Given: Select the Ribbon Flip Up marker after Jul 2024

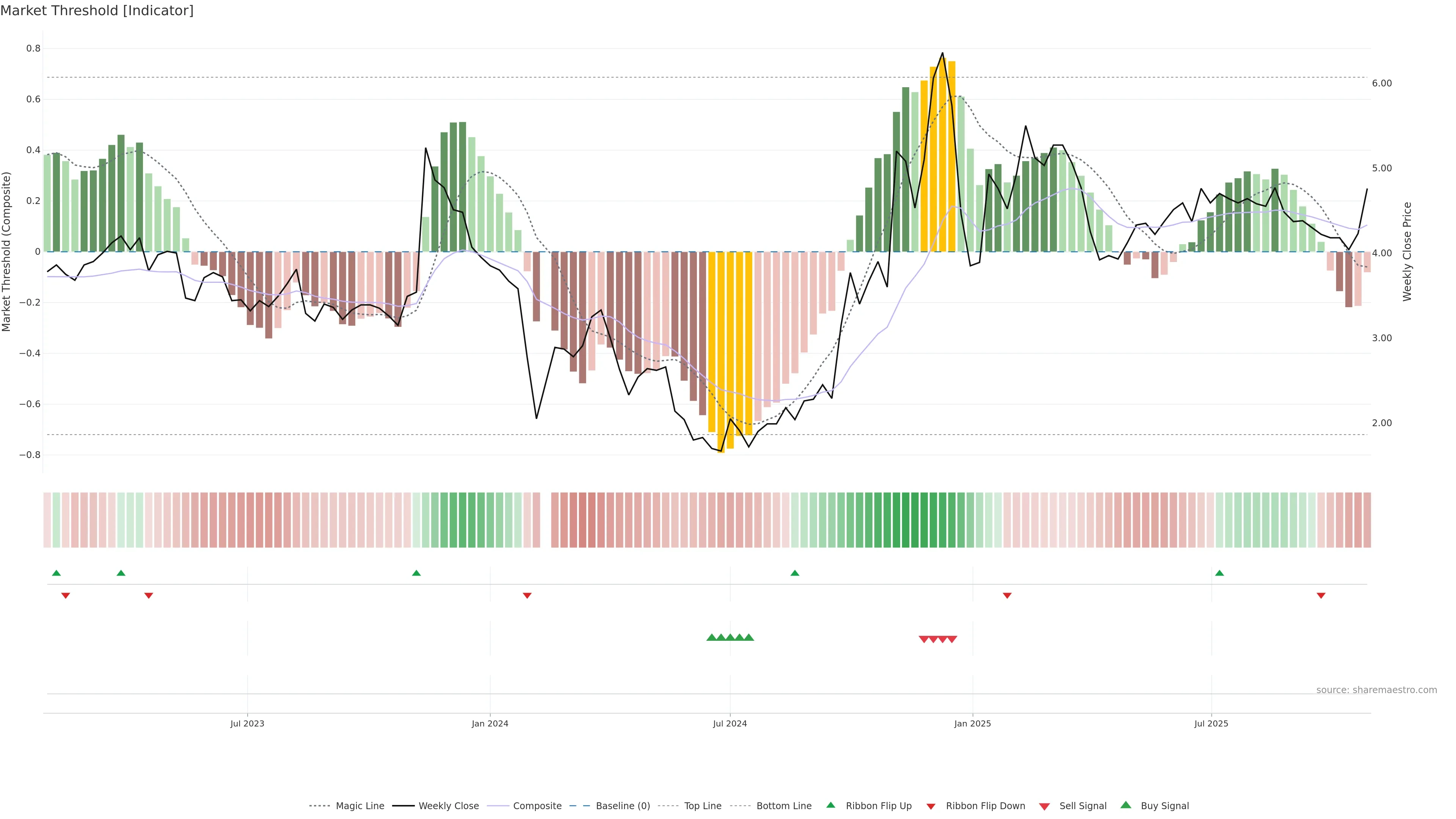Looking at the screenshot, I should (x=795, y=573).
